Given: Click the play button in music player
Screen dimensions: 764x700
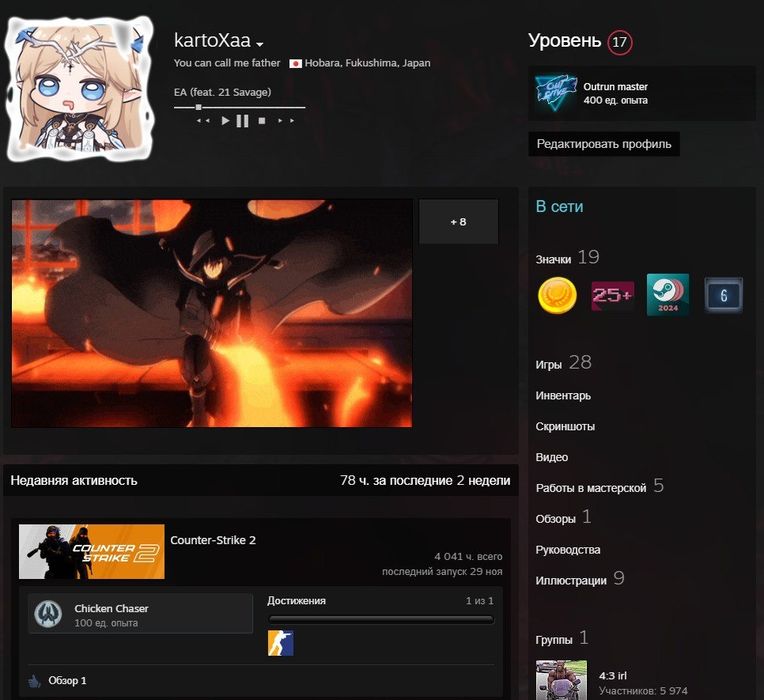Looking at the screenshot, I should (x=225, y=120).
